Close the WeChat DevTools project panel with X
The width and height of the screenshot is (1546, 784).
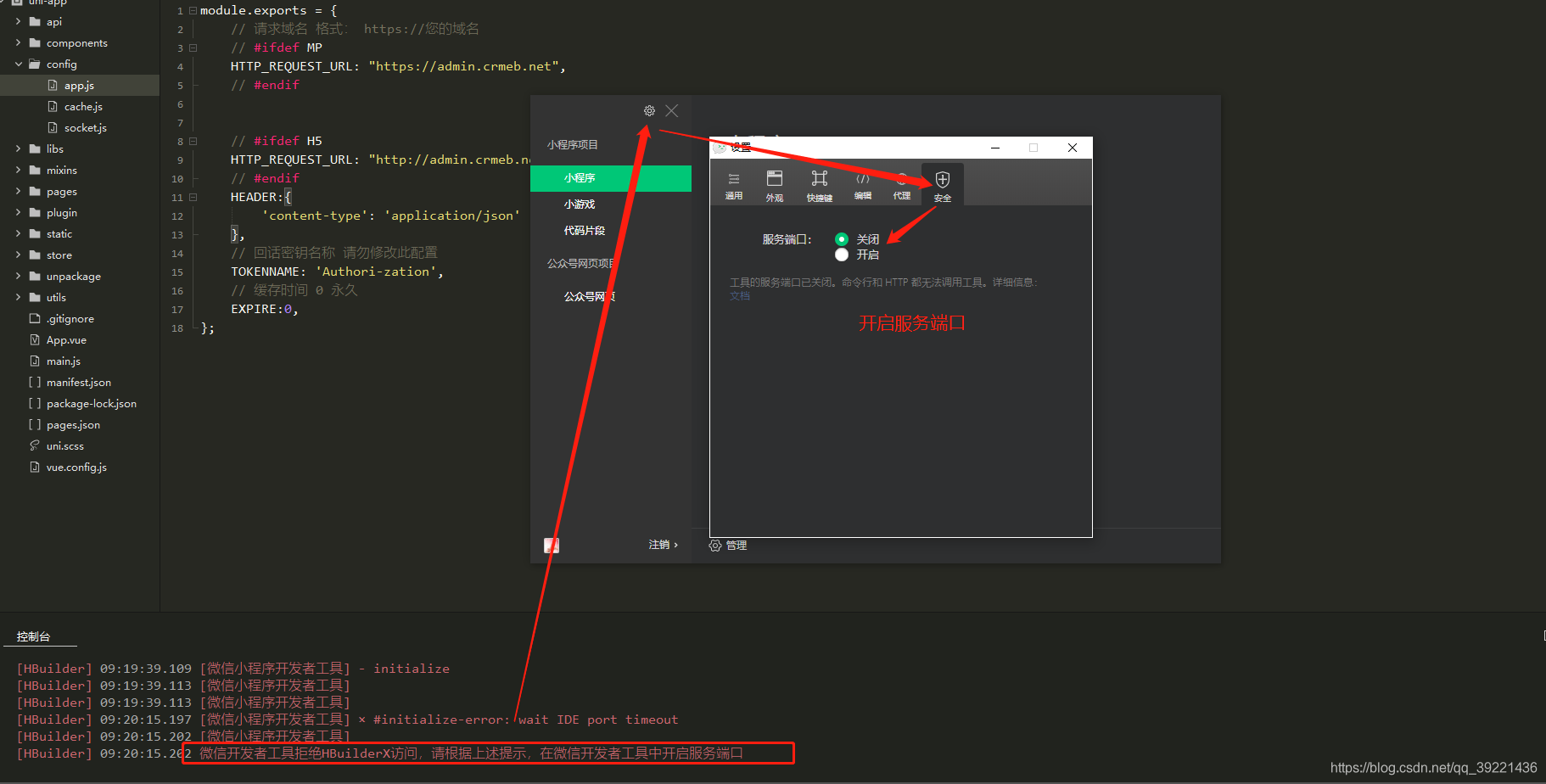[x=672, y=111]
